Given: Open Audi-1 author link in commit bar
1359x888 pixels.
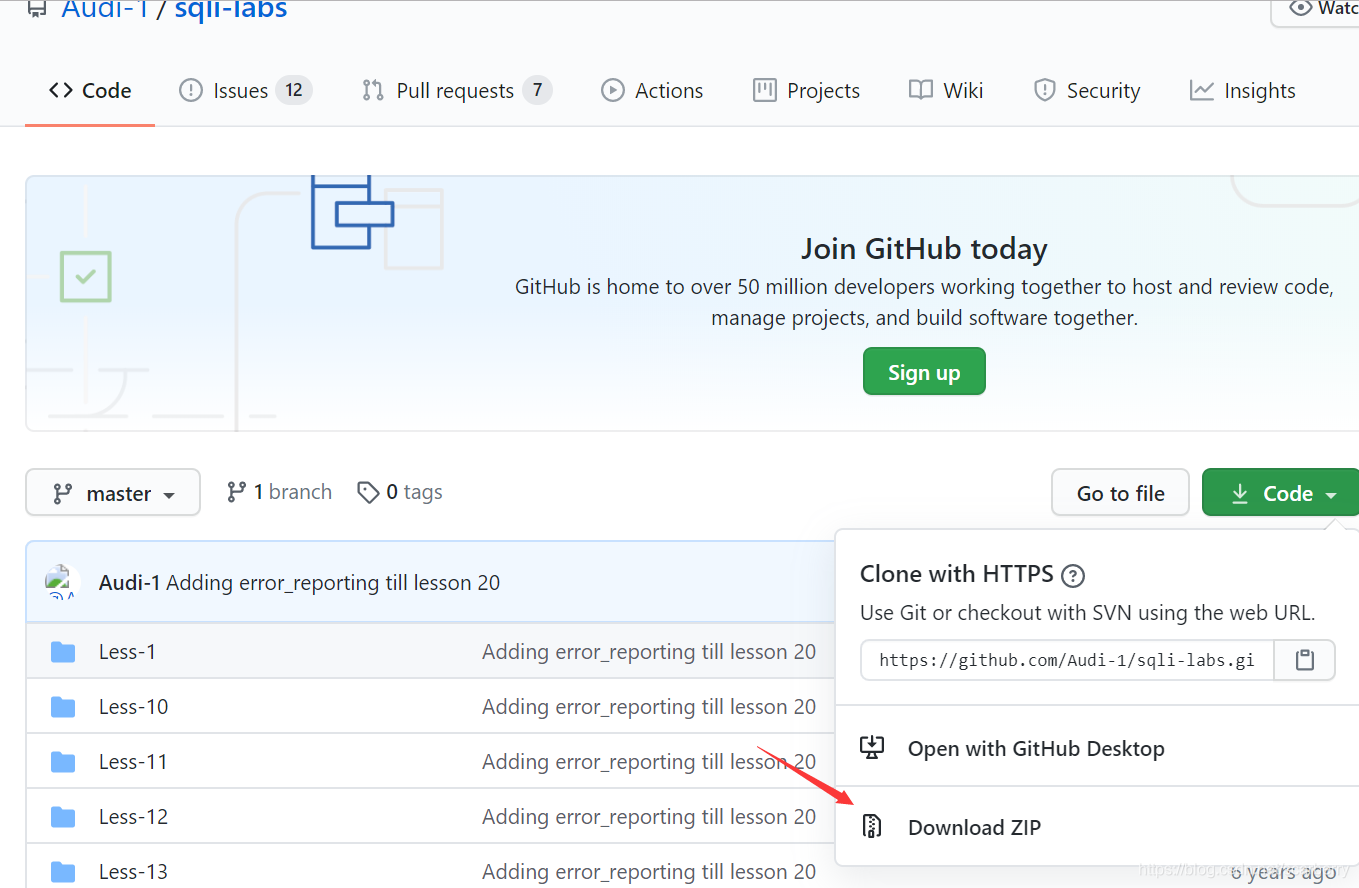Looking at the screenshot, I should click(130, 583).
